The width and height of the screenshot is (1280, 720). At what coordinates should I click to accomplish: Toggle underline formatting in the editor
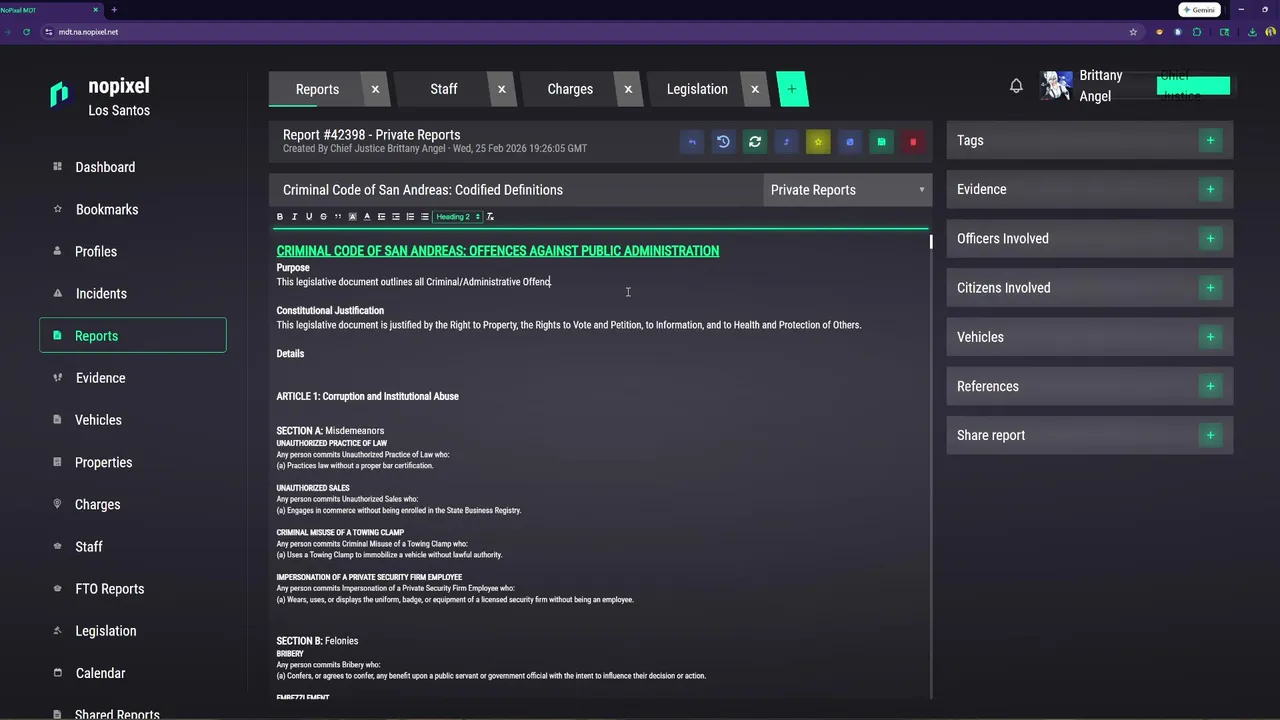309,216
